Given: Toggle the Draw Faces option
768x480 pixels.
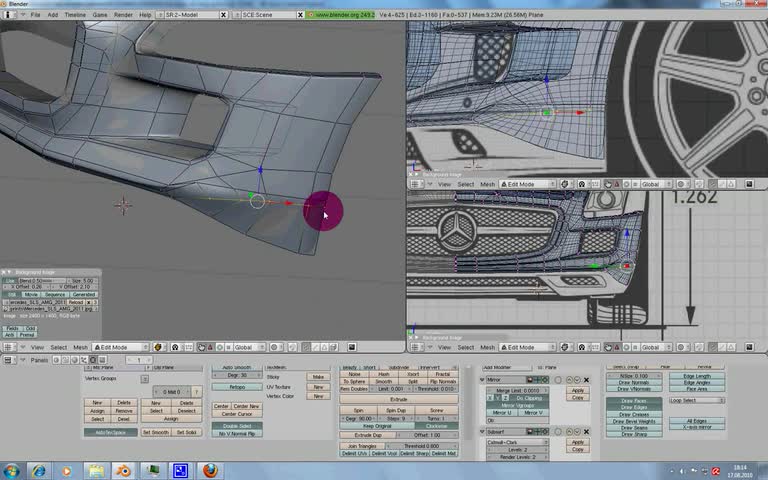Looking at the screenshot, I should (633, 401).
